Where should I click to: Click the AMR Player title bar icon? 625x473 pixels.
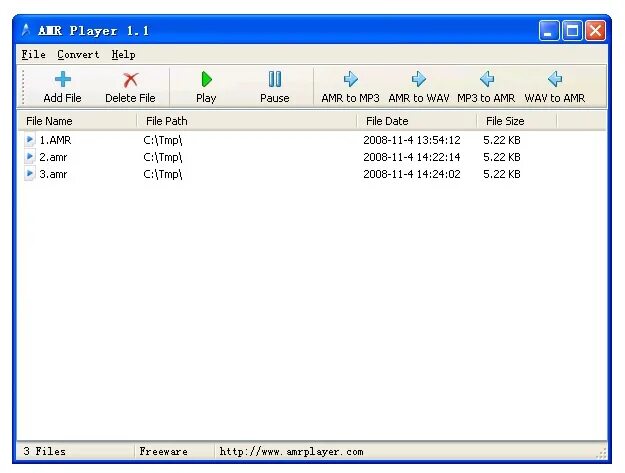[26, 30]
